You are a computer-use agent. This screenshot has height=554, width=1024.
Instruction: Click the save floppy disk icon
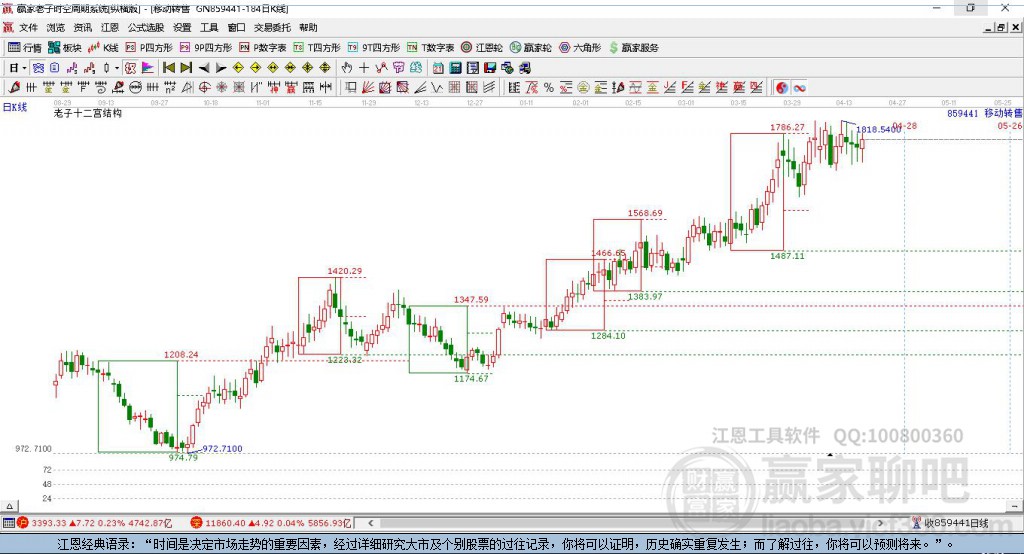pyautogui.click(x=490, y=68)
